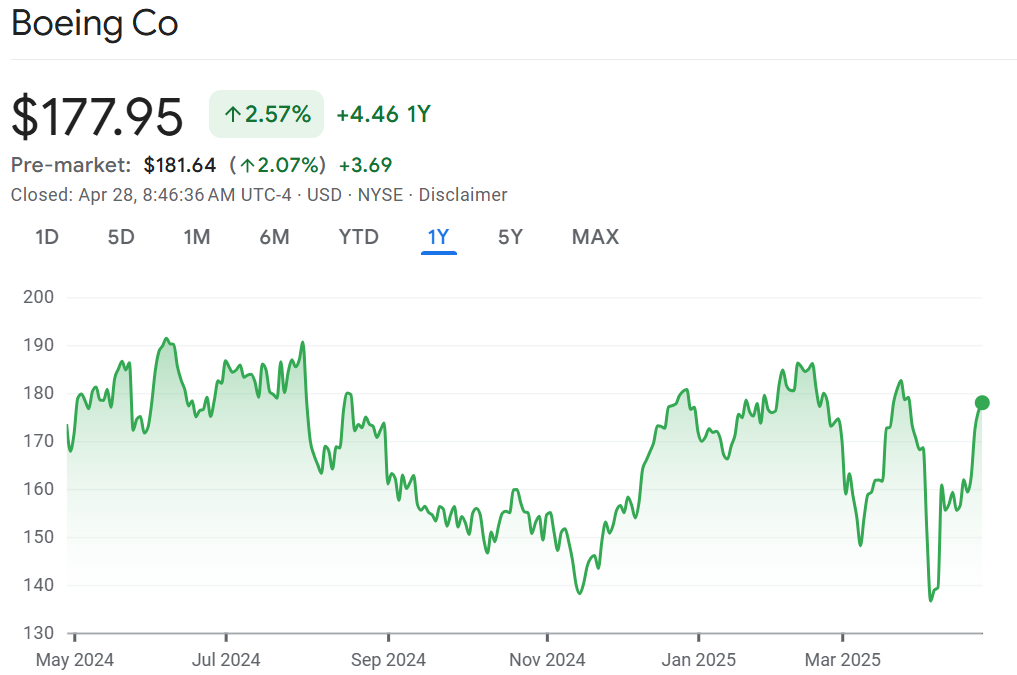This screenshot has height=675, width=1017.
Task: Open the Disclaimer link
Action: click(463, 195)
